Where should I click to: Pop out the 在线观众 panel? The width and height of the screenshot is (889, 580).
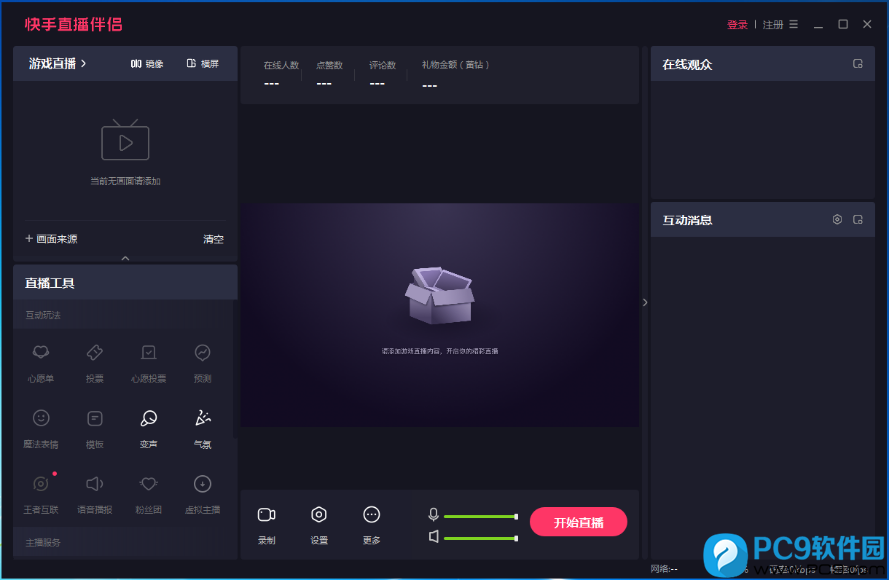coord(858,64)
